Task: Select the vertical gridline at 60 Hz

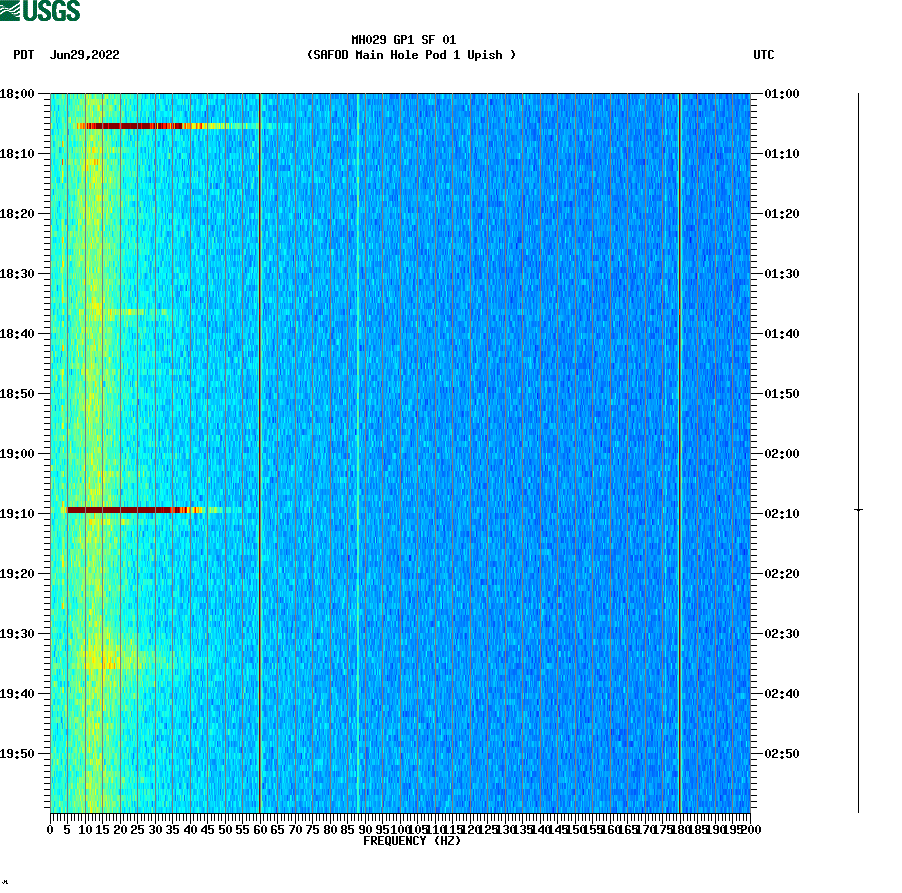Action: point(260,450)
